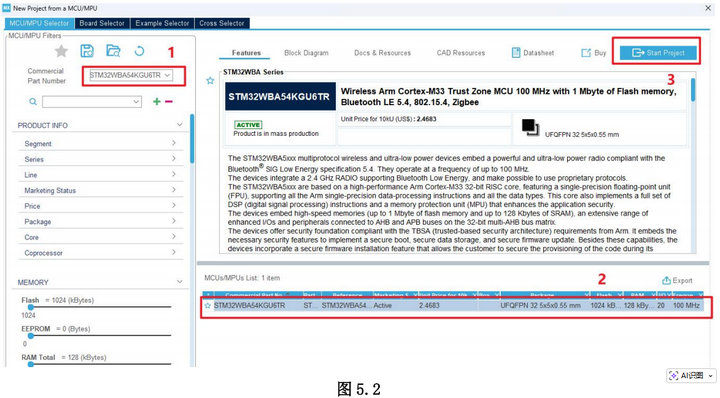Remove filter with pink minus icon
This screenshot has width=720, height=398.
click(169, 101)
